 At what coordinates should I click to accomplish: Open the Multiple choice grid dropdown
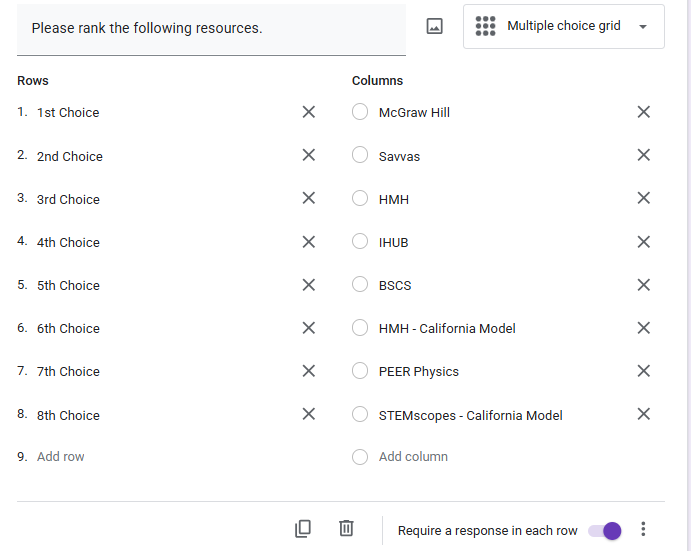tap(563, 27)
